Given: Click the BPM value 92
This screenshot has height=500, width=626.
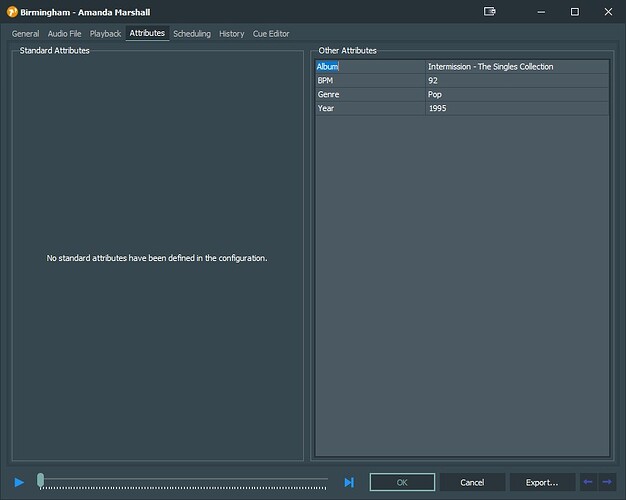Looking at the screenshot, I should tap(517, 81).
